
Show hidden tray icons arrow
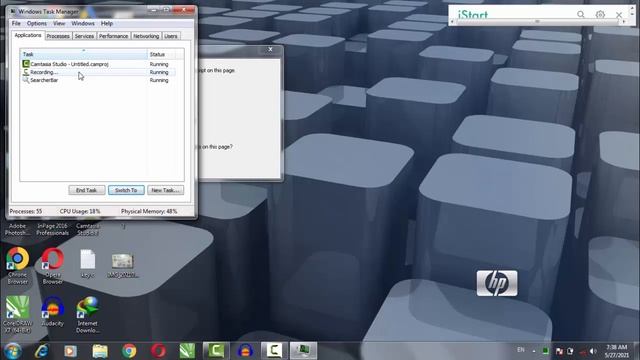(533, 351)
